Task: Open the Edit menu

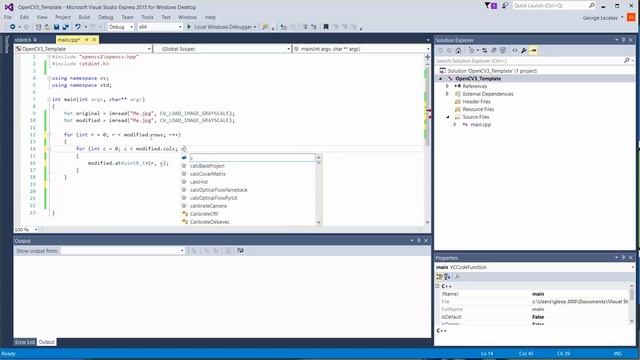Action: click(24, 17)
